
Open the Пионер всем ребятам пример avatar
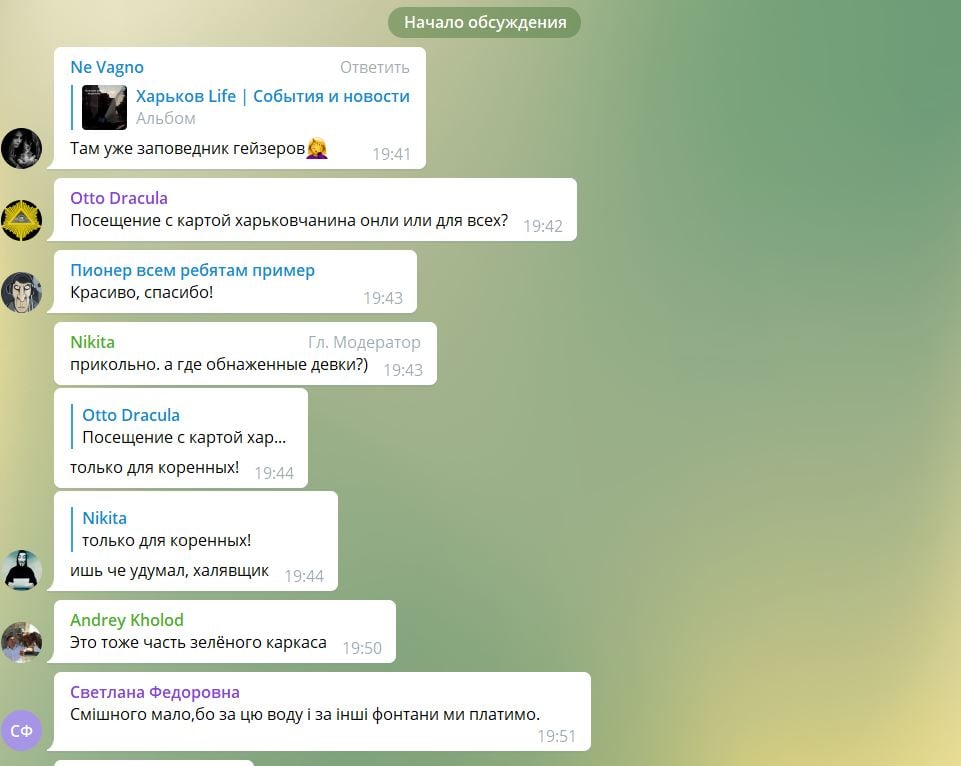pos(21,292)
